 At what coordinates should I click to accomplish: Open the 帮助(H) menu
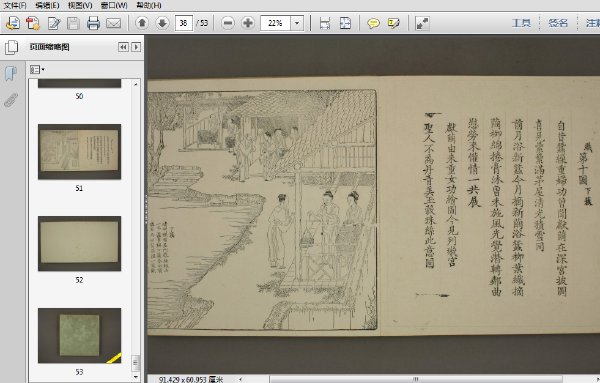click(x=149, y=5)
